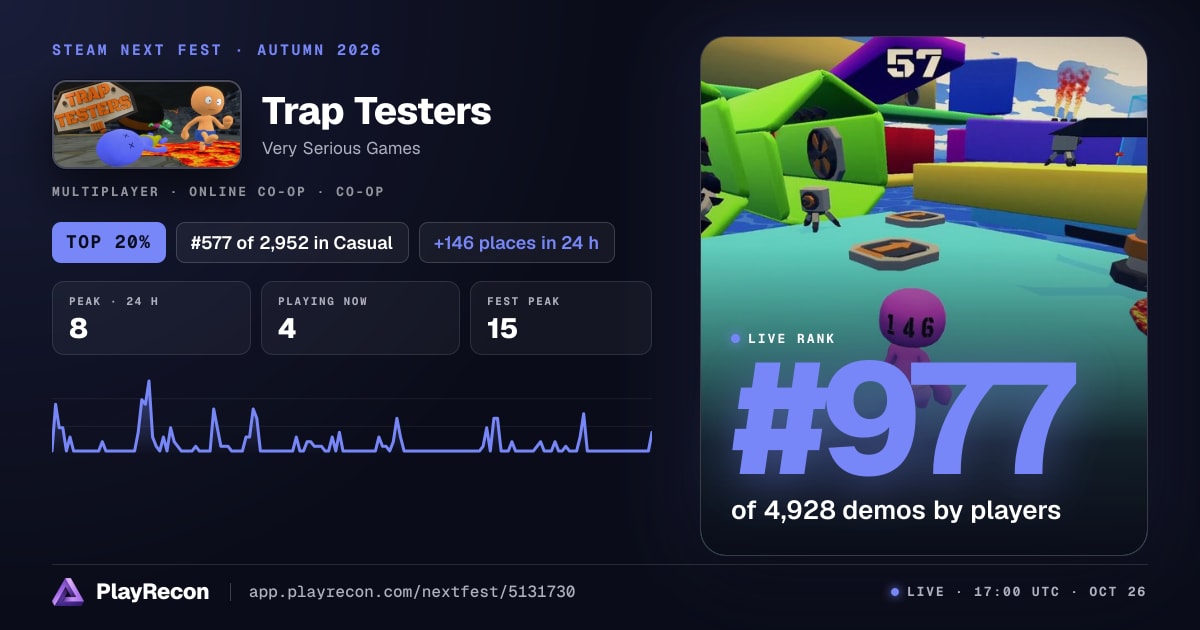
Task: Open the PEAK · 24 H stat card
Action: 151,318
